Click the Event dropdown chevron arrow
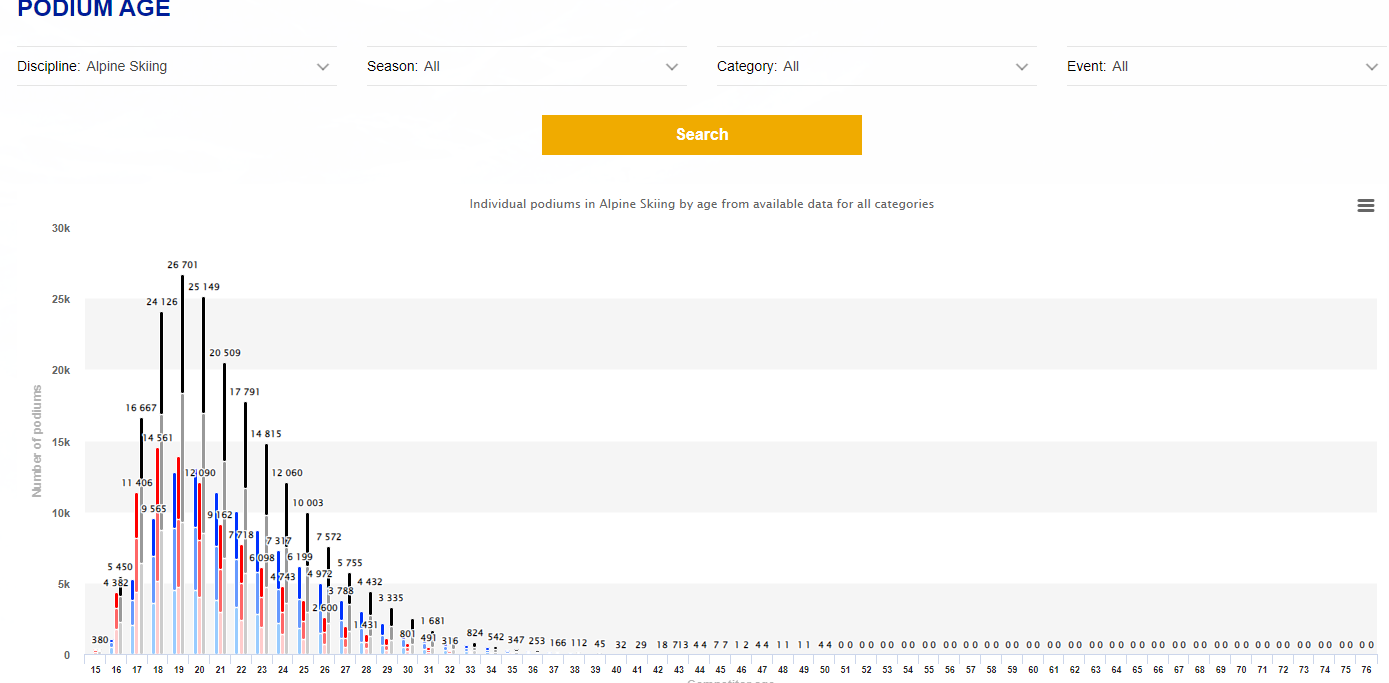This screenshot has height=683, width=1389. click(x=1371, y=67)
